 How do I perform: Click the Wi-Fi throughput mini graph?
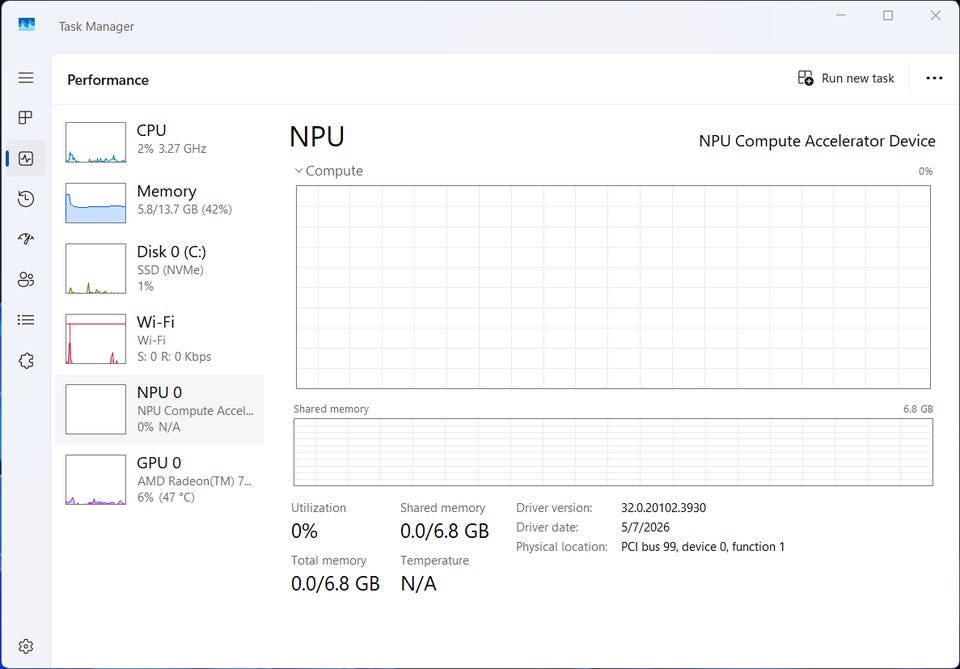click(96, 339)
